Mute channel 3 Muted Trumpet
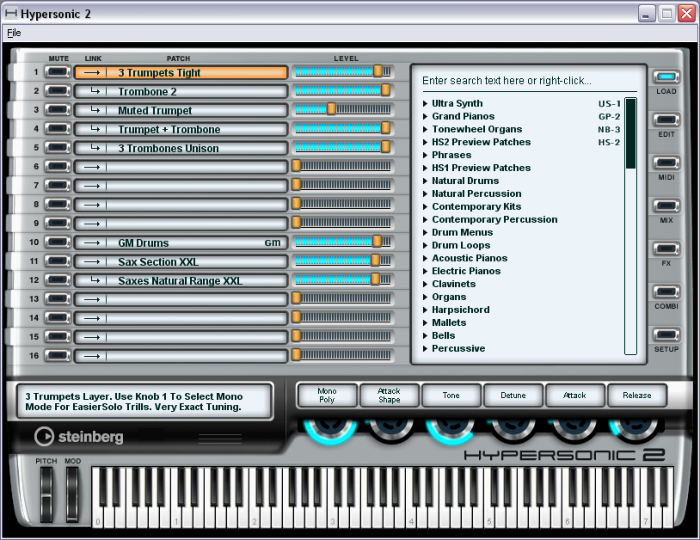700x540 pixels. 58,110
